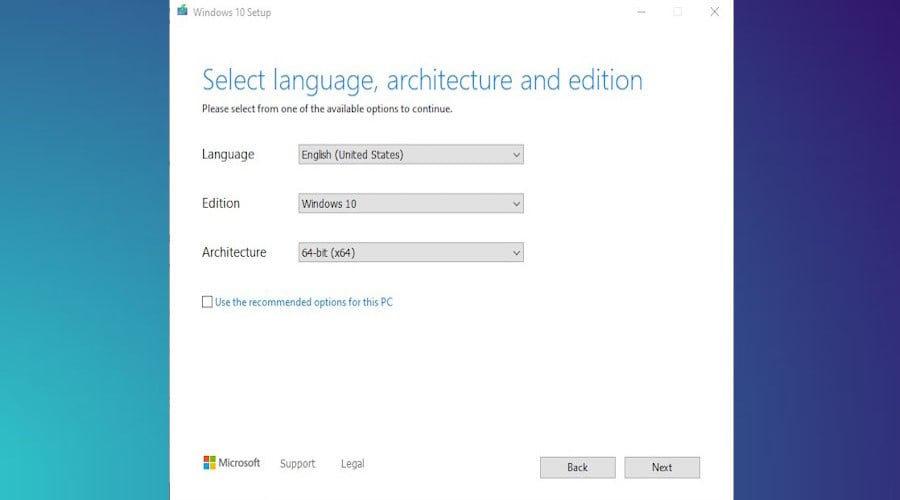Screen dimensions: 900x500
Task: Continue setup with the Next button
Action: (x=662, y=467)
